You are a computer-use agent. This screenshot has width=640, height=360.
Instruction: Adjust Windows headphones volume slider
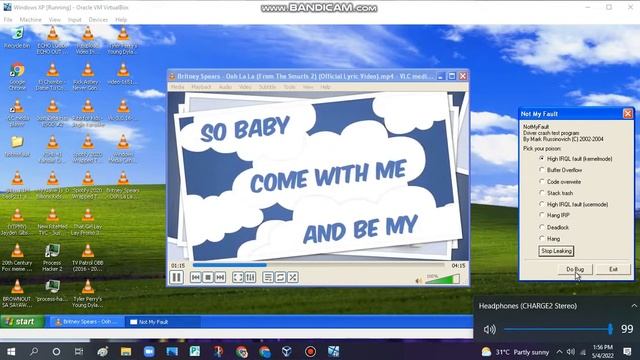point(557,329)
